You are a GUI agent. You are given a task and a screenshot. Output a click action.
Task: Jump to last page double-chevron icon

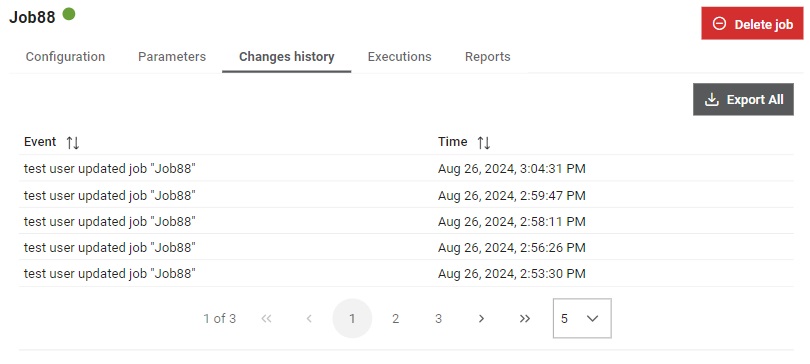point(524,319)
